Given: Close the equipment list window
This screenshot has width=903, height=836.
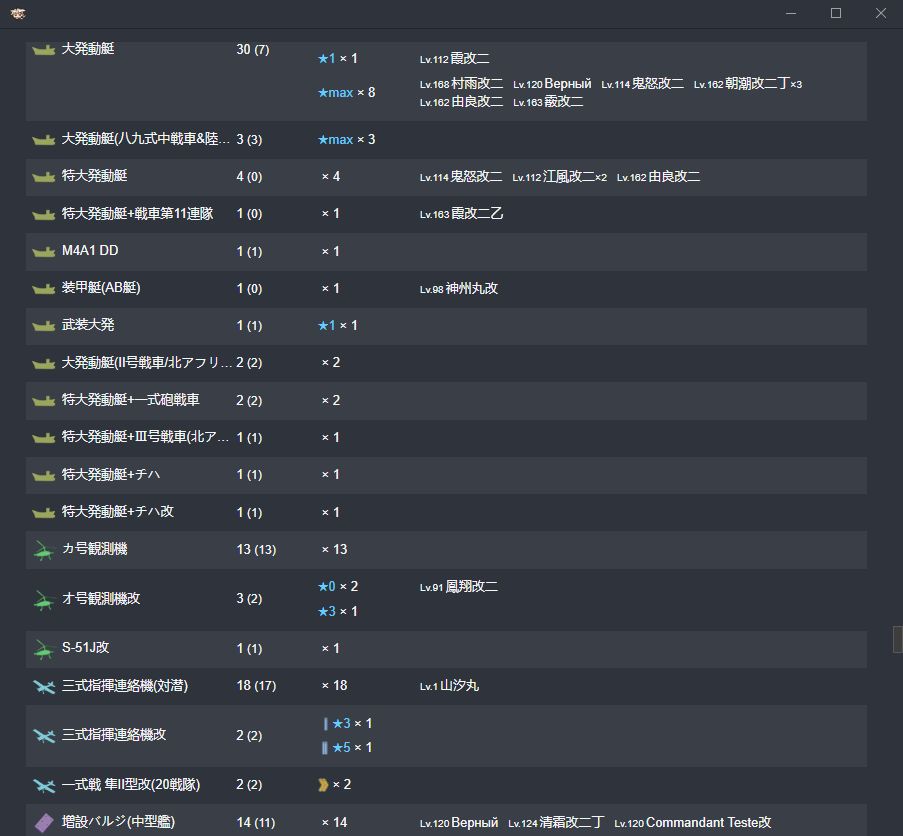Looking at the screenshot, I should (881, 13).
